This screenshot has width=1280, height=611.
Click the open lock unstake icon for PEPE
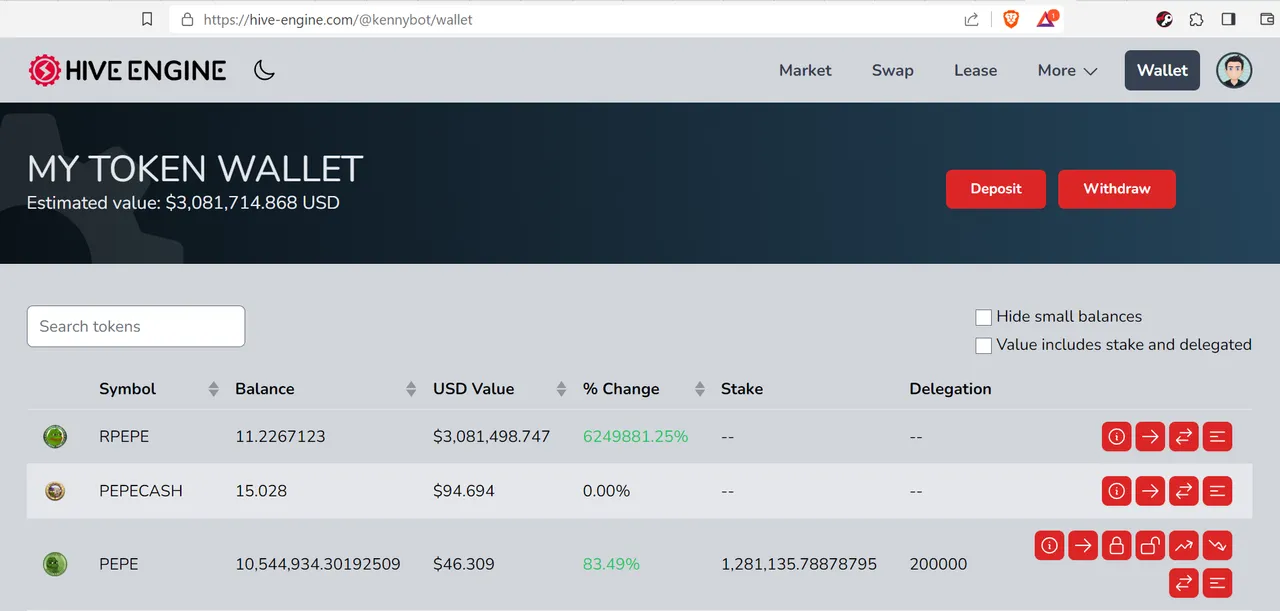1150,545
